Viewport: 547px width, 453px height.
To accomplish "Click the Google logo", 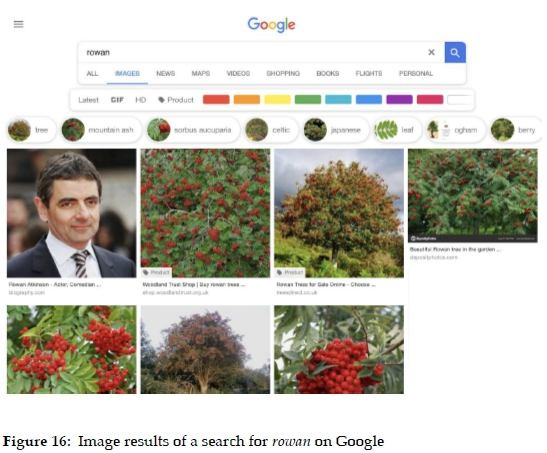I will 271,25.
